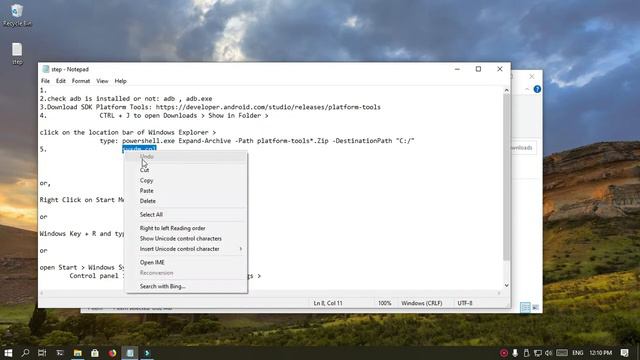Click "CTRL + J to open Downloads" line
Screen dimensions: 640x360
(x=184, y=116)
